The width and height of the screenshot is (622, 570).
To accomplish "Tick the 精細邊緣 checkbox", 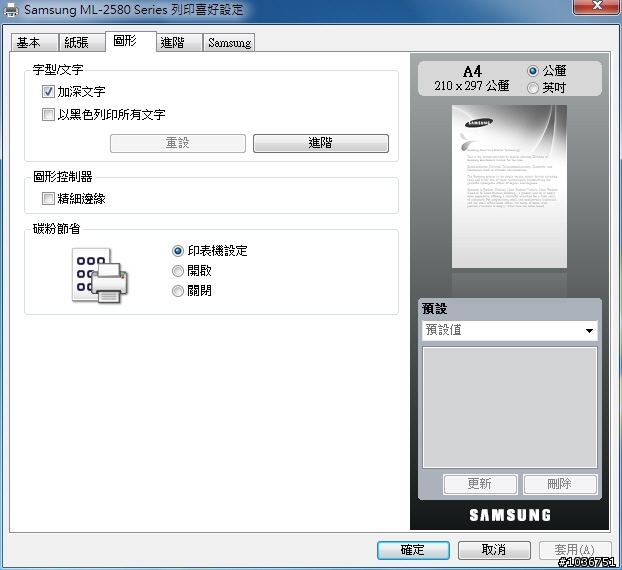I will click(x=48, y=198).
